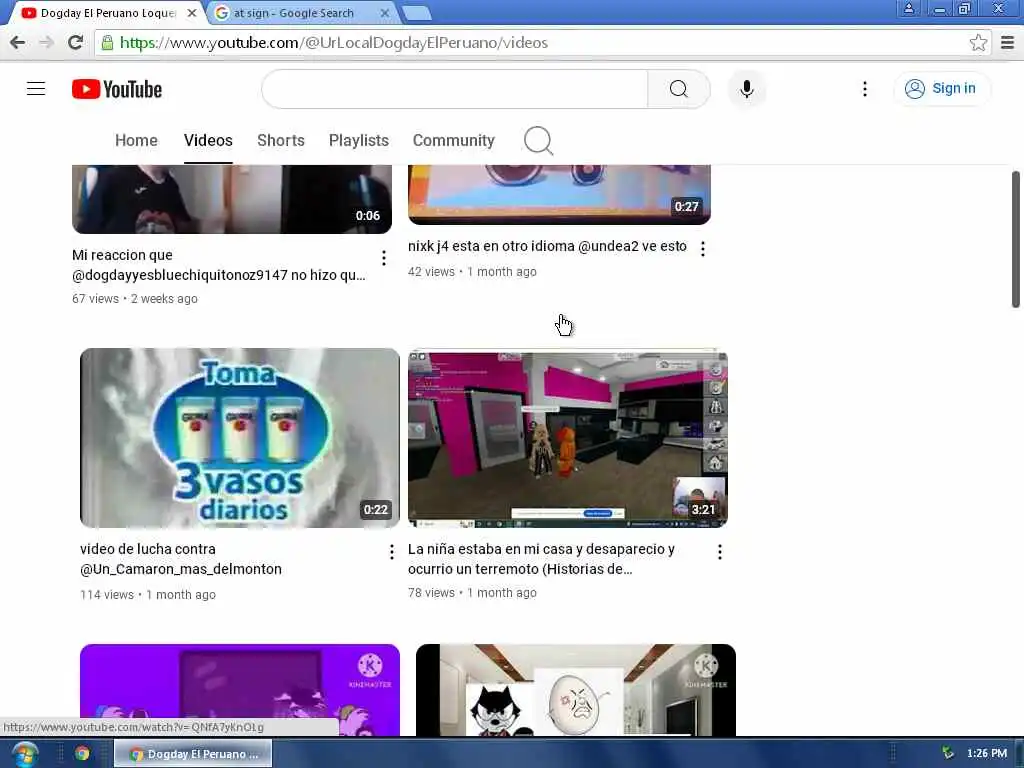Search within channel magnifier icon
Image resolution: width=1024 pixels, height=768 pixels.
[x=538, y=140]
